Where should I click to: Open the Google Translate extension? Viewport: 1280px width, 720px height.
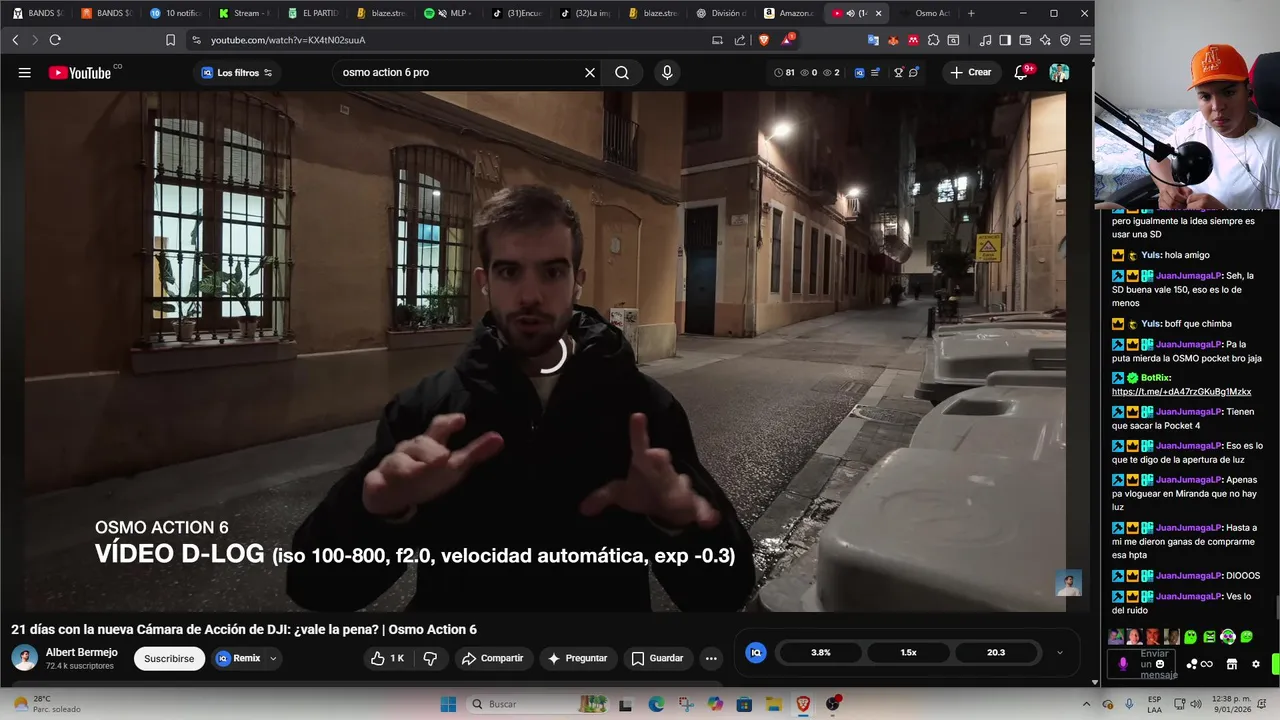point(873,40)
